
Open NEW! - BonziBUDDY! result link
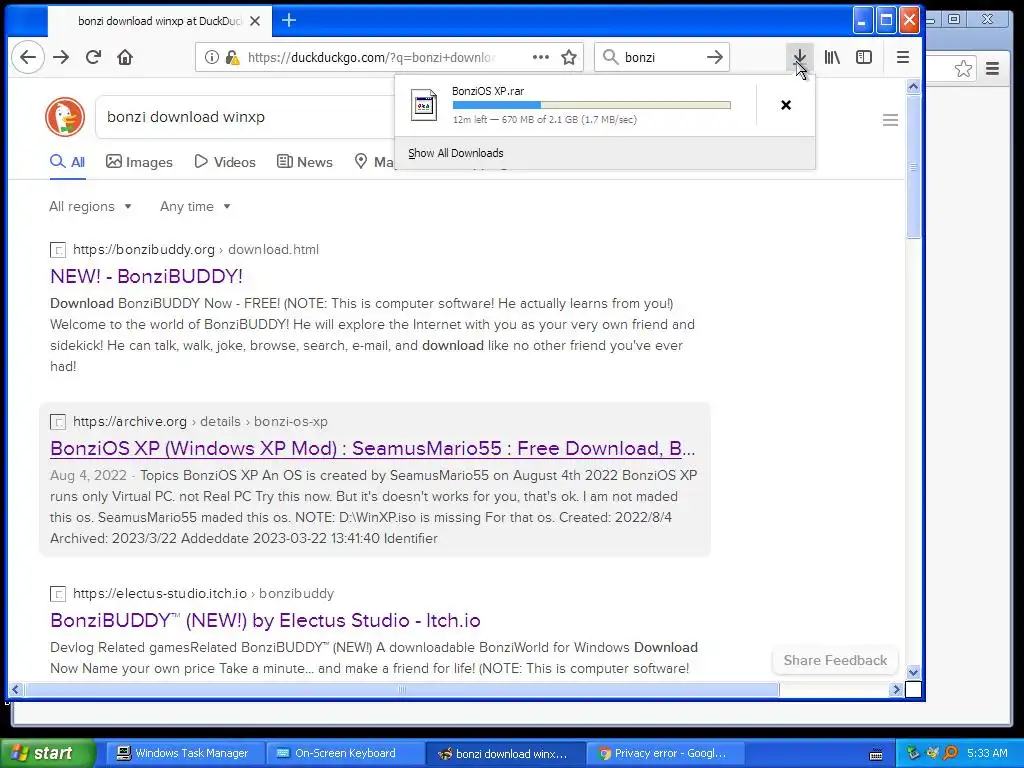click(146, 276)
